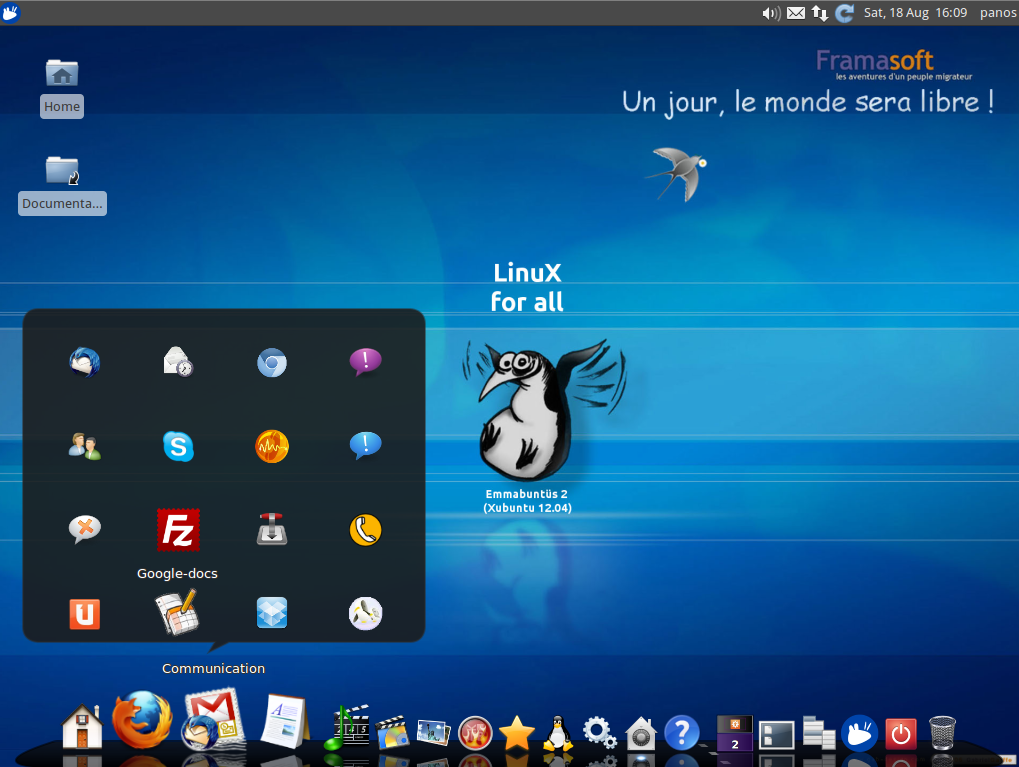Open the trash bin in the dock
The height and width of the screenshot is (767, 1019).
tap(942, 733)
